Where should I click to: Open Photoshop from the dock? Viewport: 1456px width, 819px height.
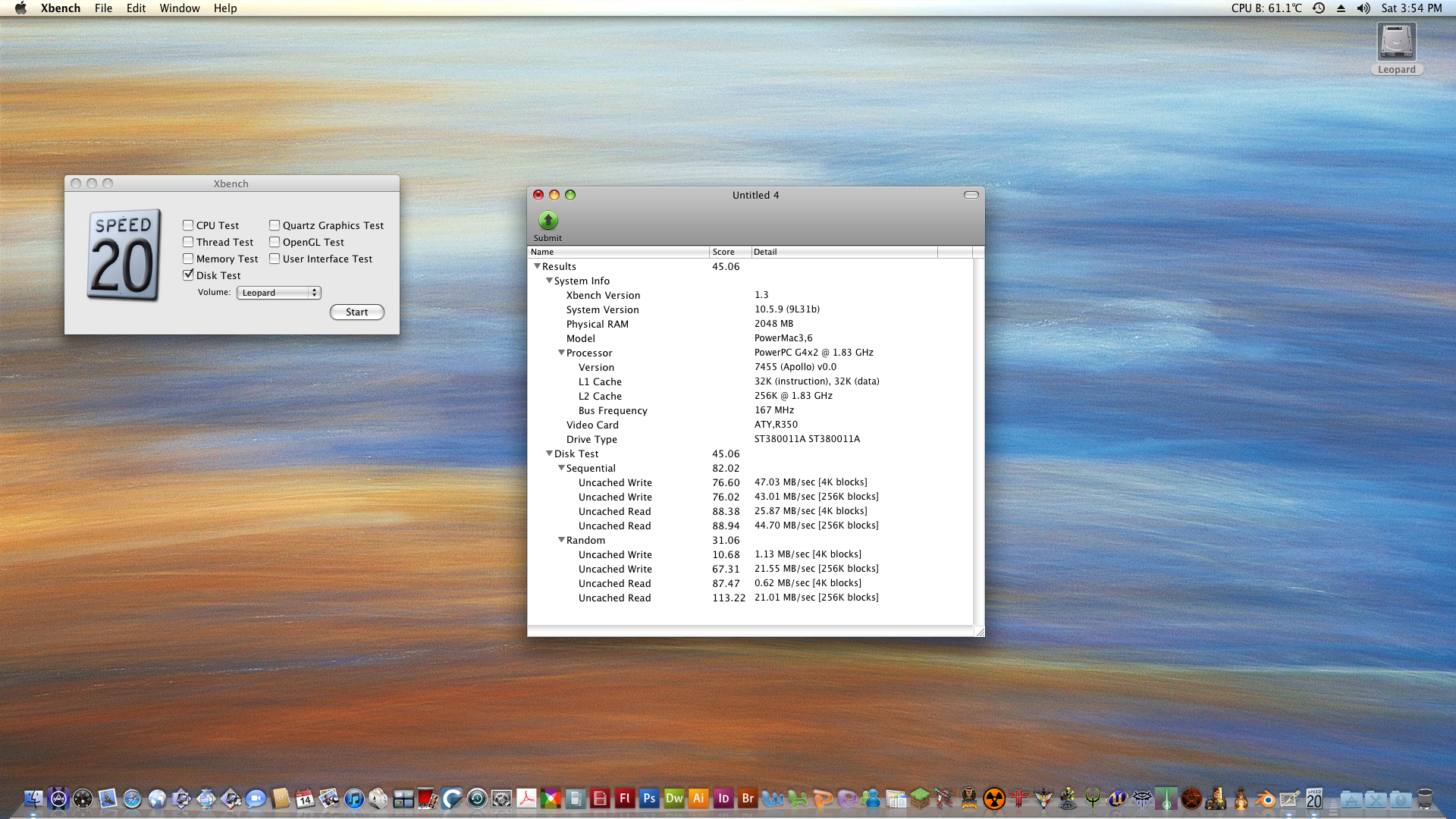click(649, 799)
